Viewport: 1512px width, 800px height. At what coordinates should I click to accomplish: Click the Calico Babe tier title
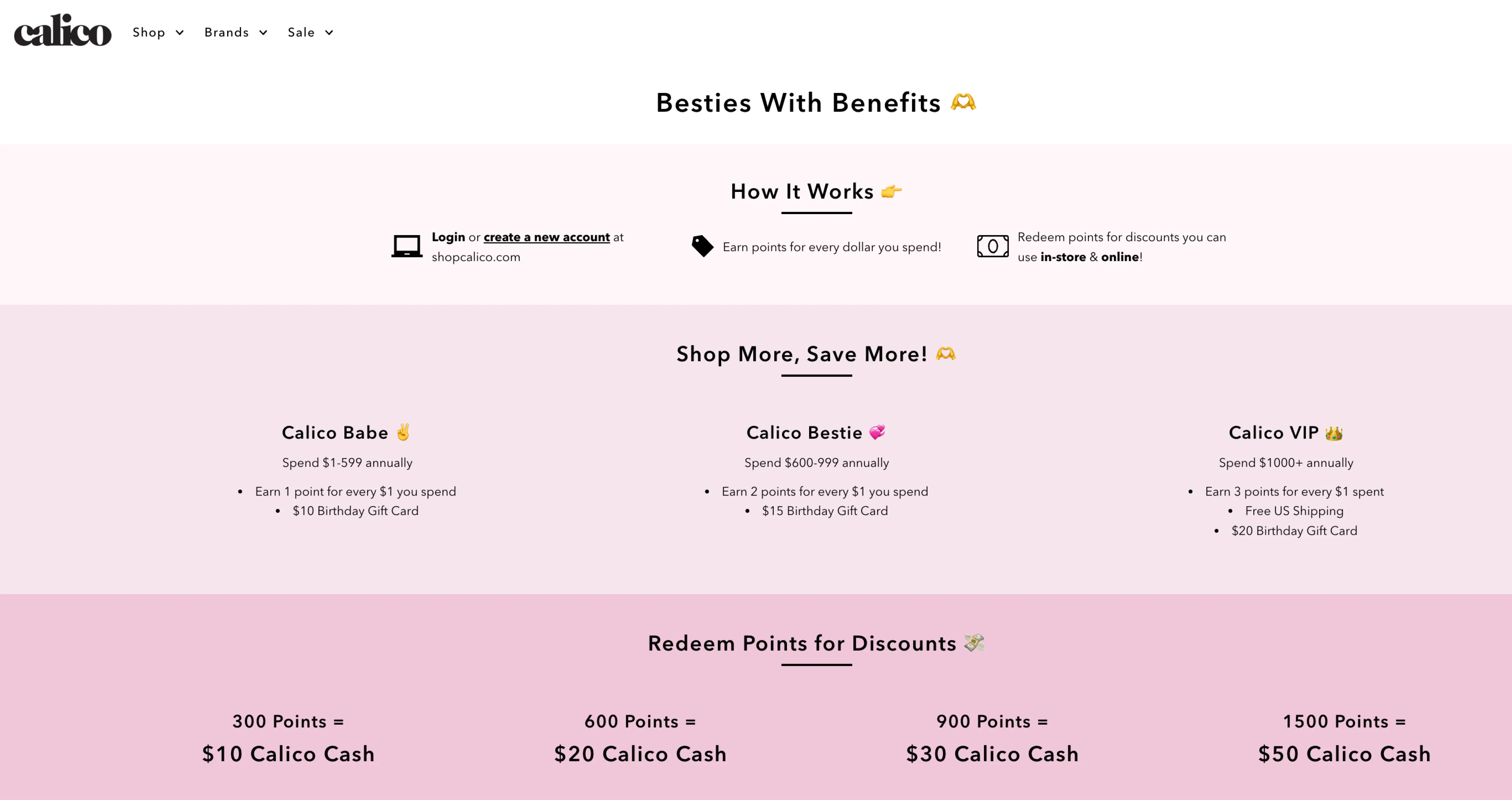pyautogui.click(x=335, y=433)
